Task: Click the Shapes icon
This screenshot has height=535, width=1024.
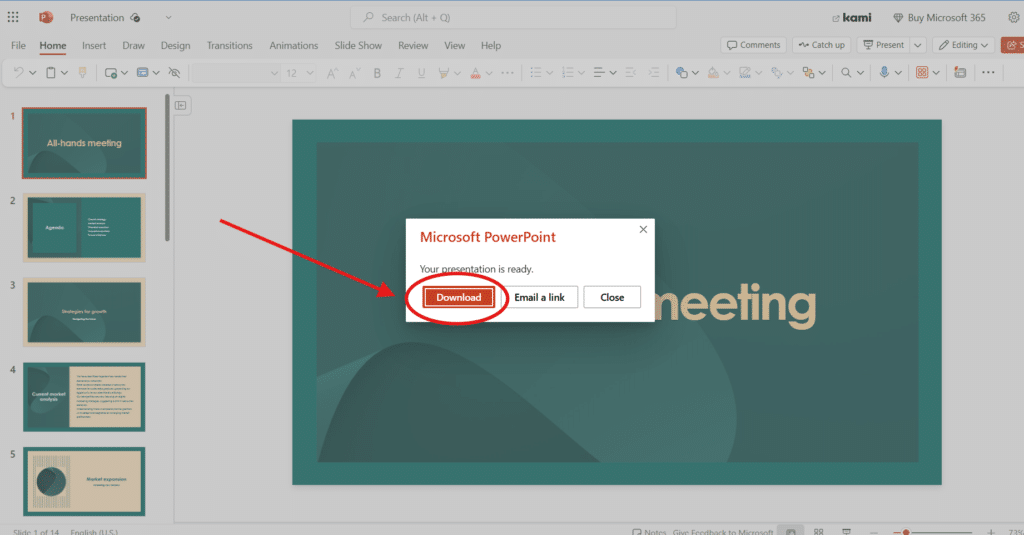Action: coord(682,73)
